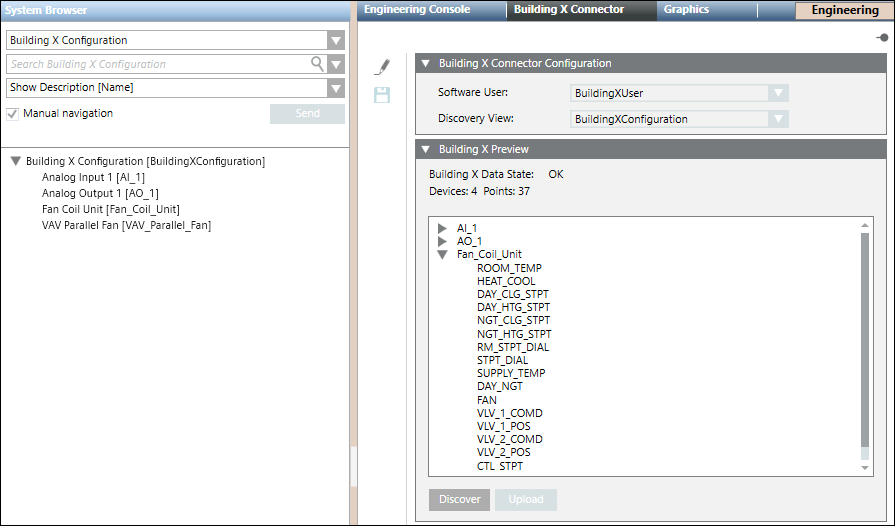
Task: Click the save disk icon
Action: click(x=381, y=95)
